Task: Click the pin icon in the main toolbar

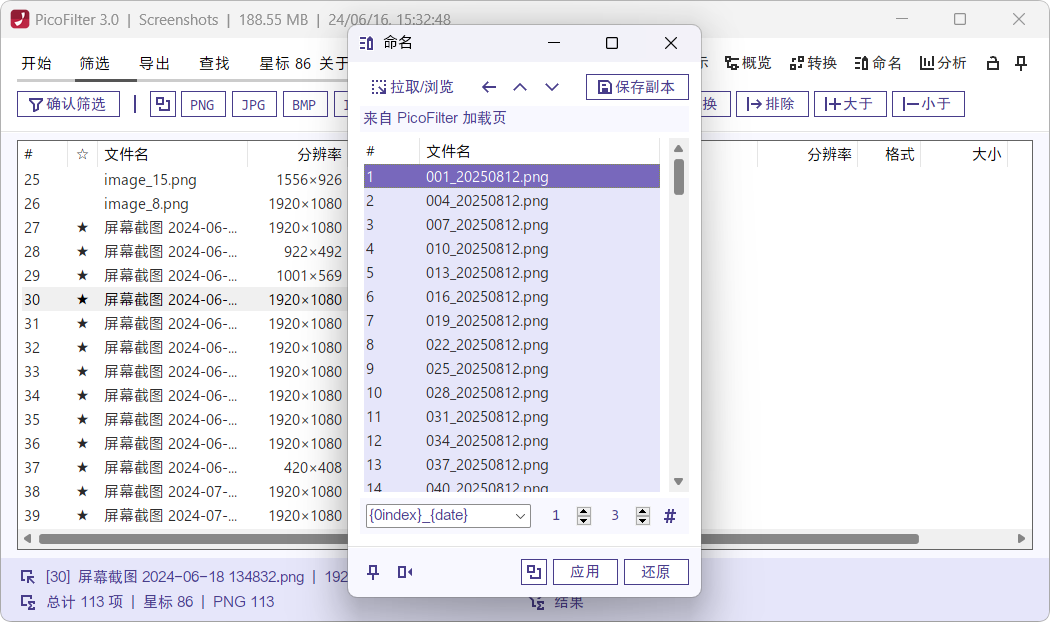Action: [1021, 63]
